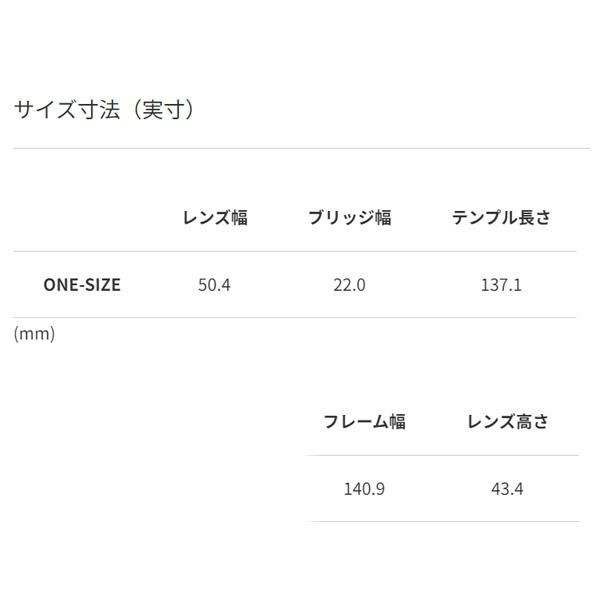This screenshot has width=600, height=600.
Task: Click the empty header cell above ONE-SIZE
Action: [82, 217]
